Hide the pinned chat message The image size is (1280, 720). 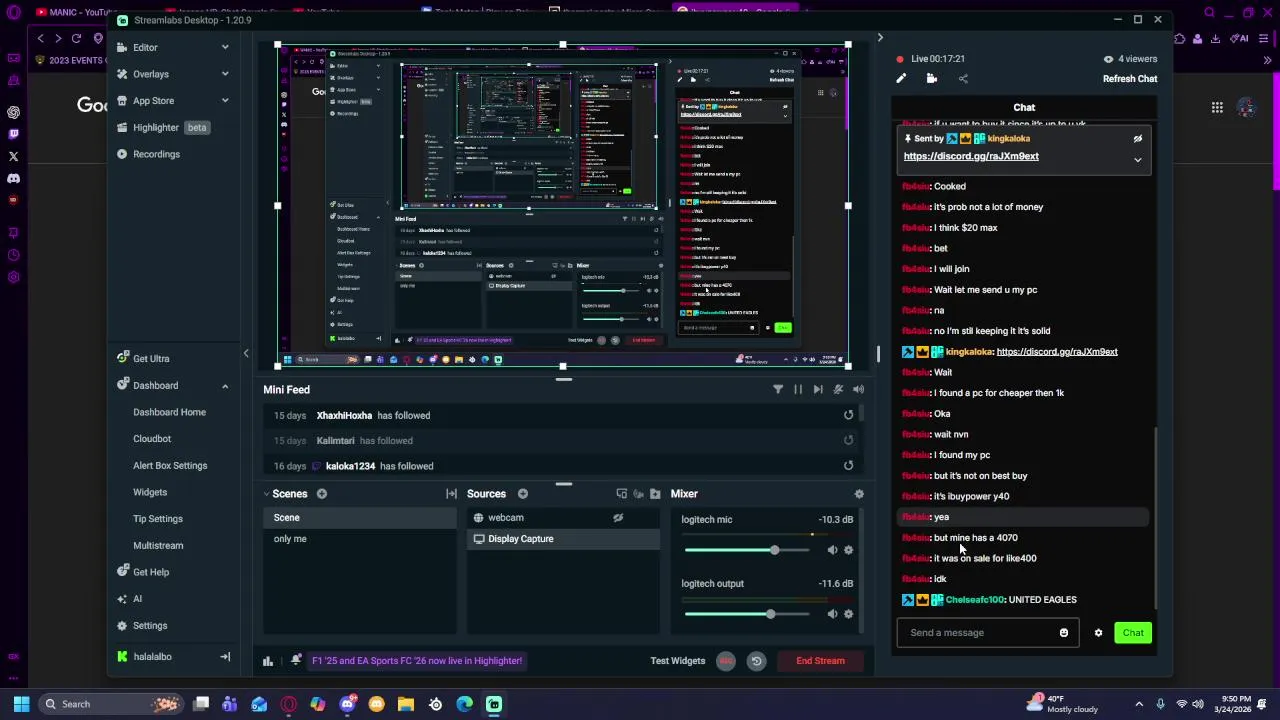tap(1137, 139)
